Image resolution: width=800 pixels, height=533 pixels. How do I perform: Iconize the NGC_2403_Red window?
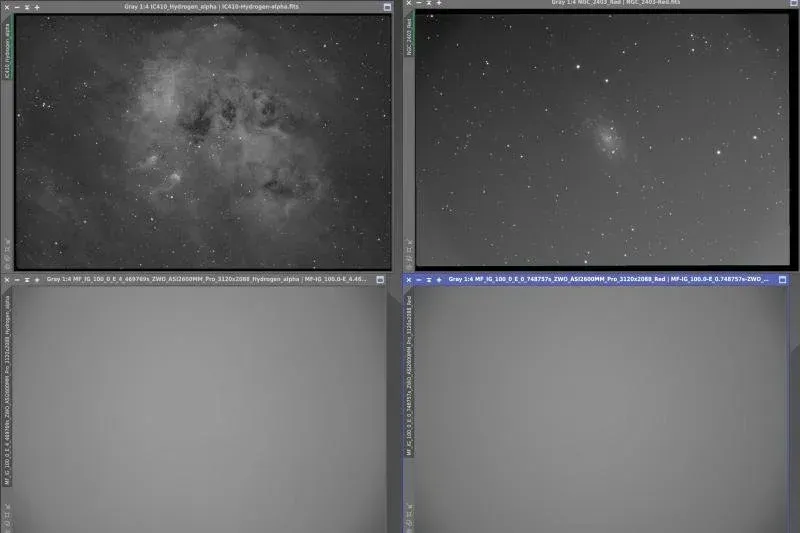[419, 3]
